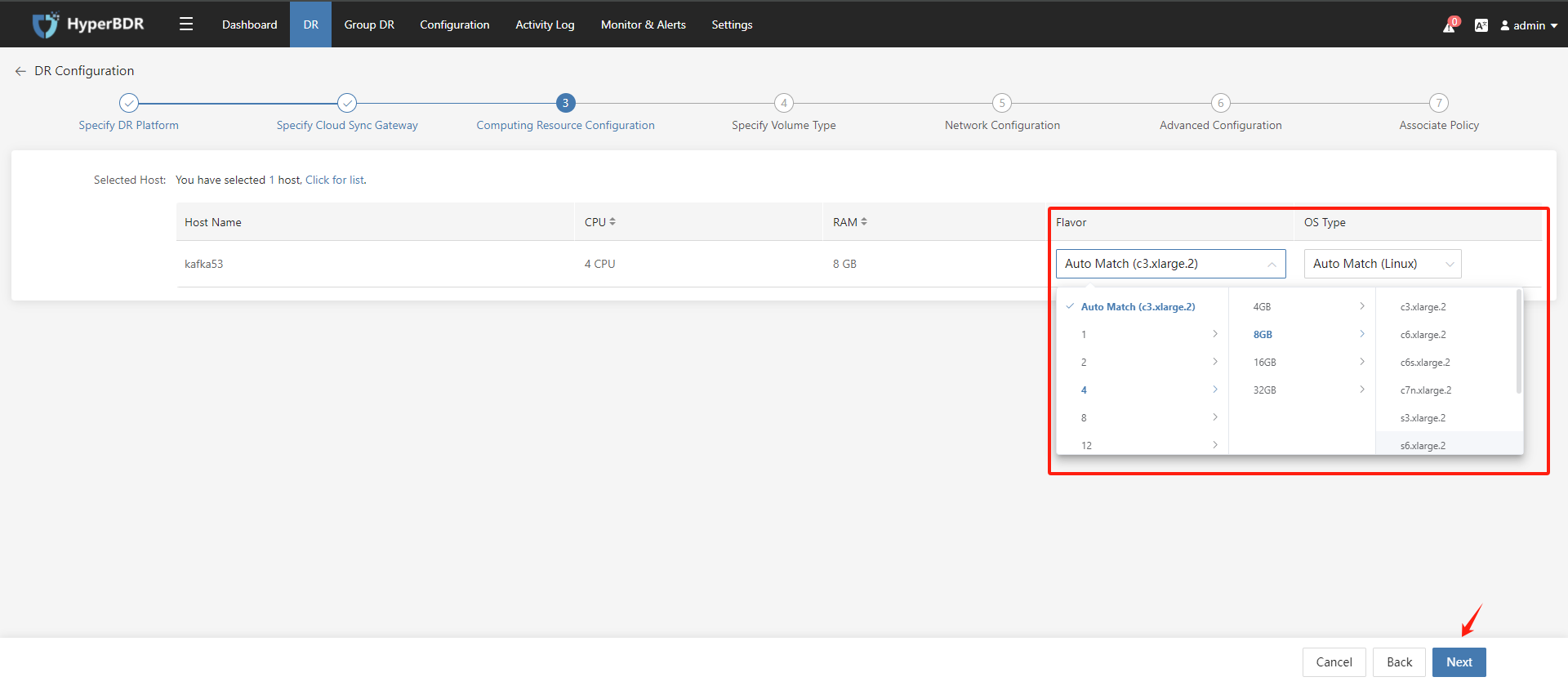Open the Configuration menu
Screen dimensions: 1568x686
click(455, 24)
